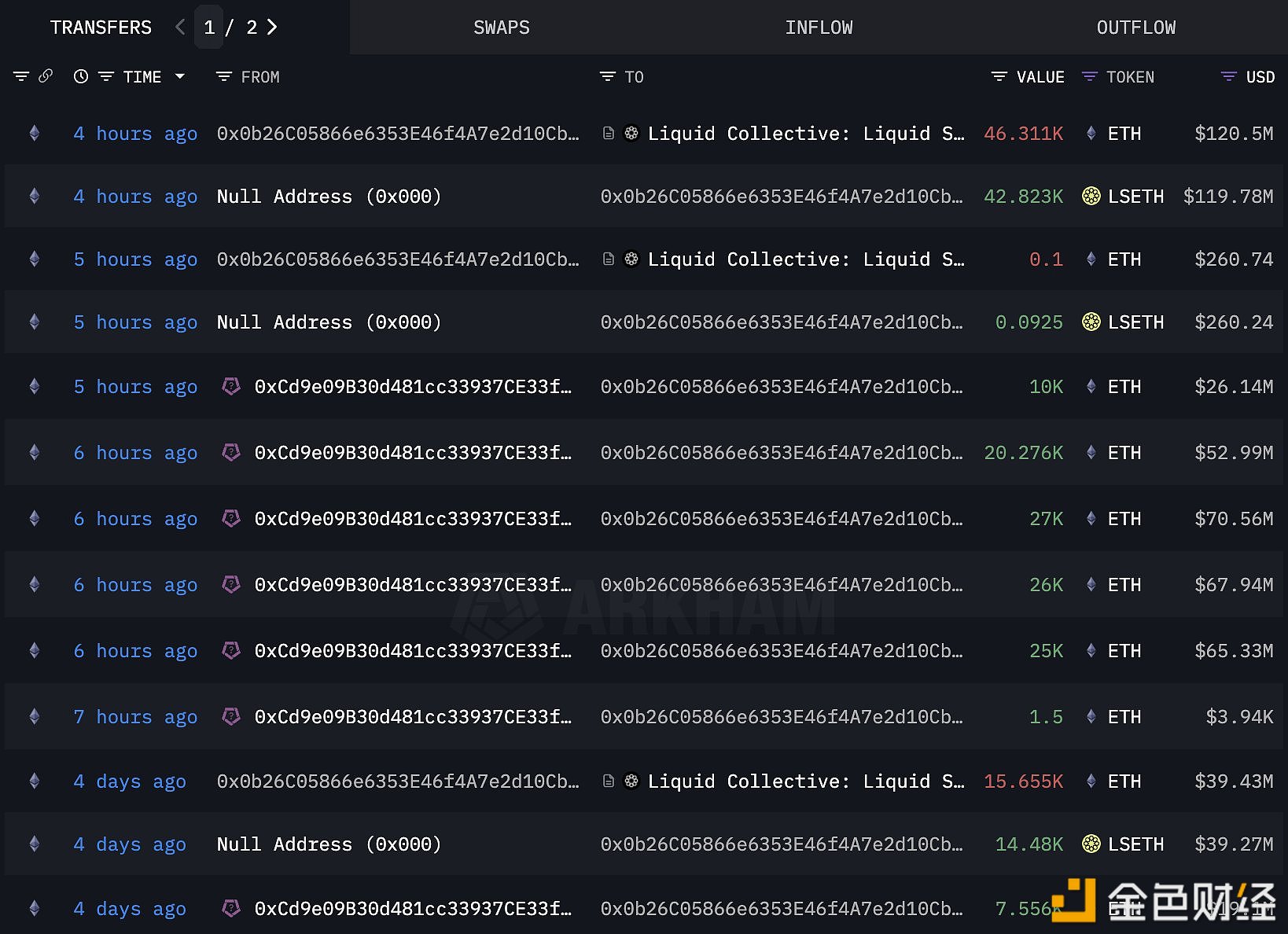1288x934 pixels.
Task: Click the link icon in header row
Action: pyautogui.click(x=46, y=76)
